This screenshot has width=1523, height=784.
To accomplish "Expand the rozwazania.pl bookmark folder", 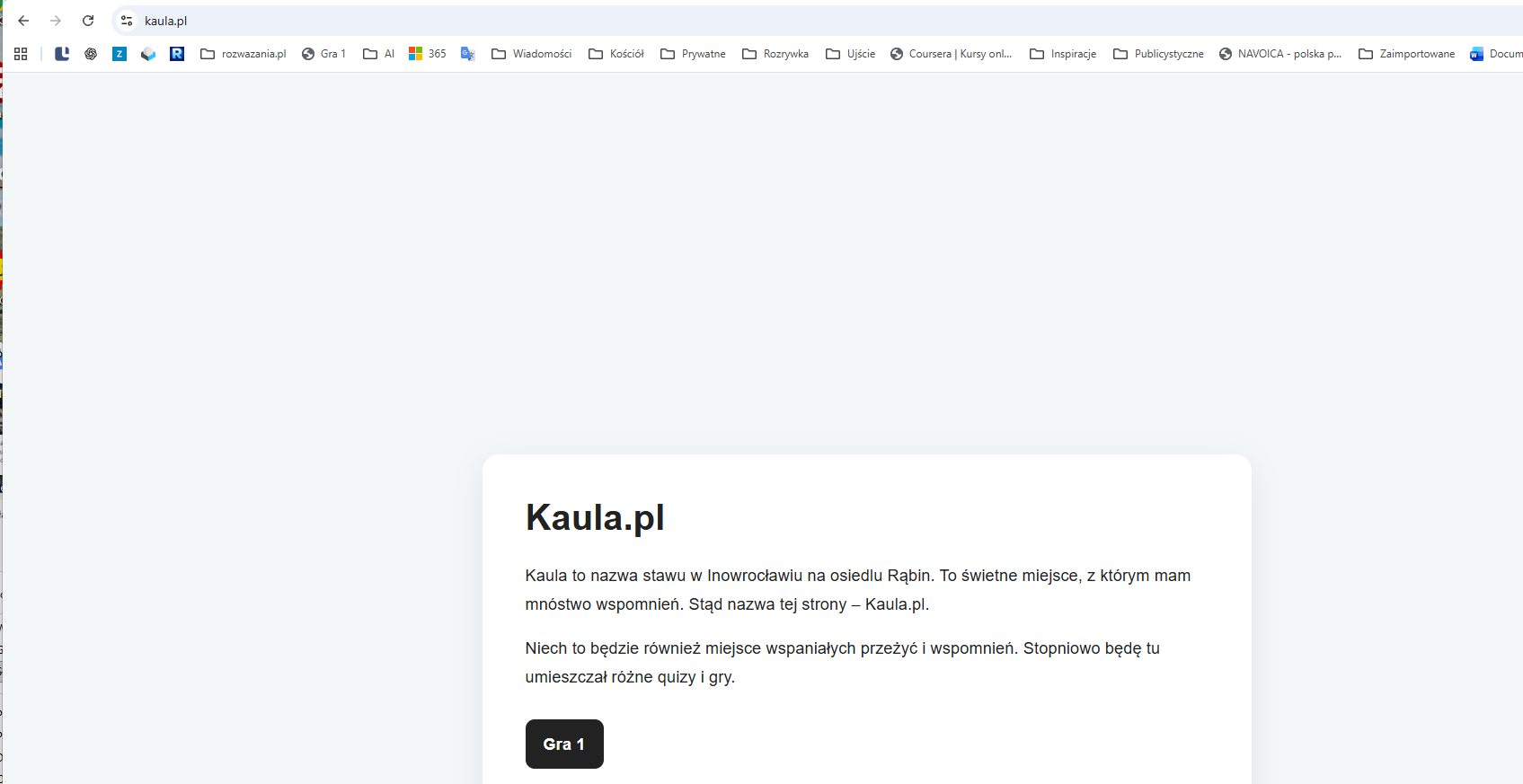I will coord(243,54).
